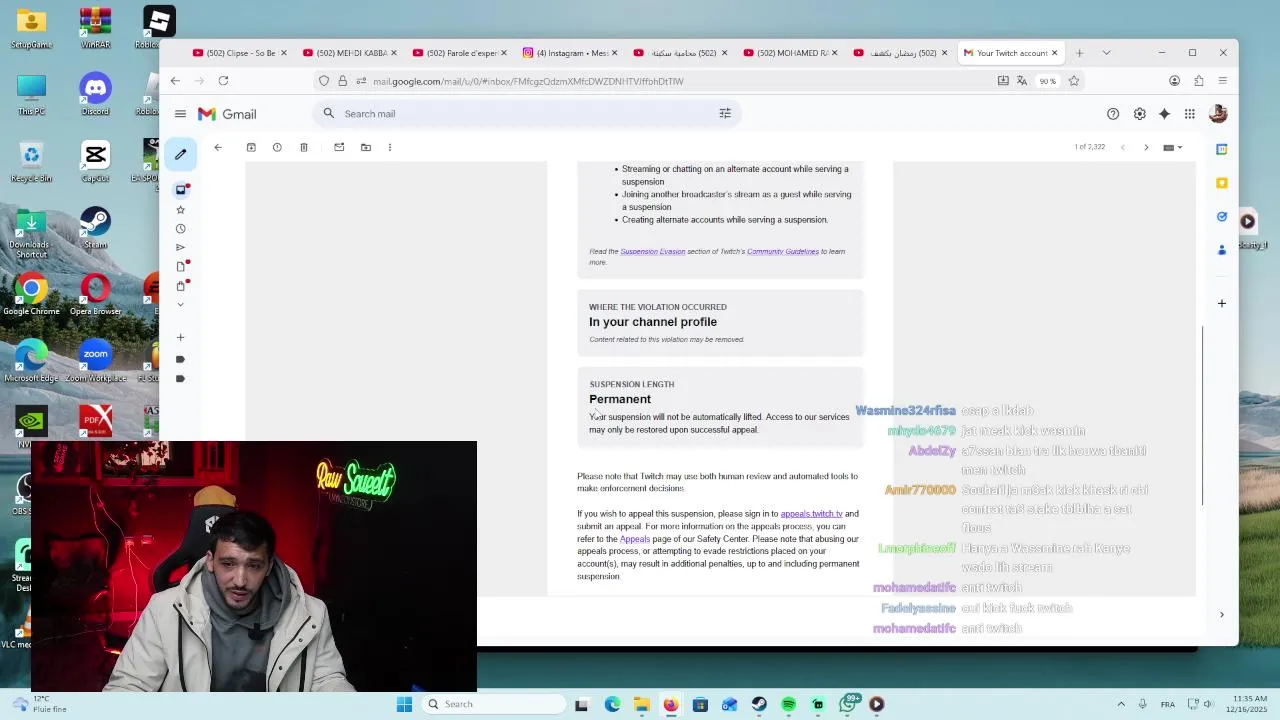Switch to the Instagram Messages tab
This screenshot has height=720, width=1280.
point(569,53)
